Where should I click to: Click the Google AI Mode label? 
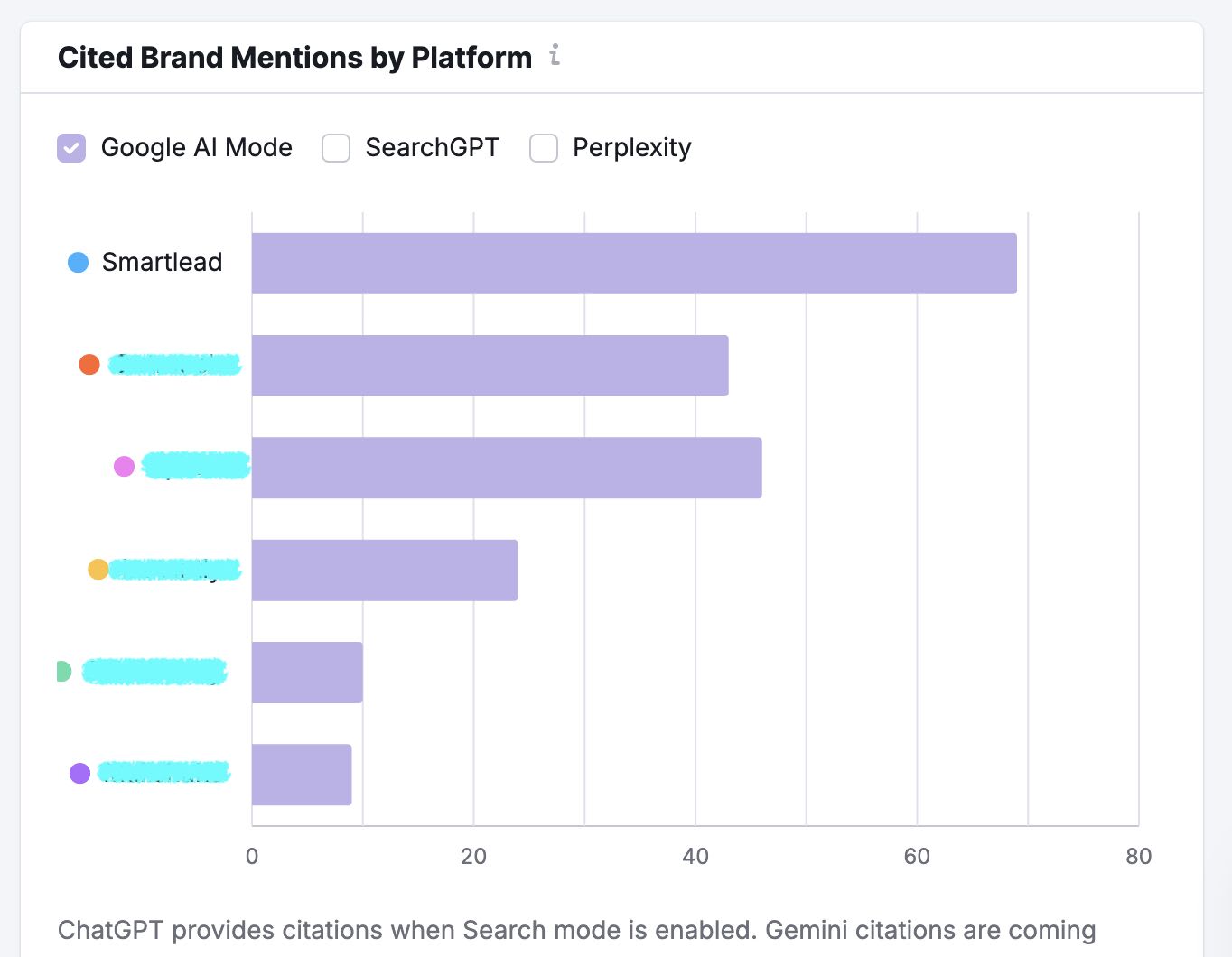click(197, 148)
